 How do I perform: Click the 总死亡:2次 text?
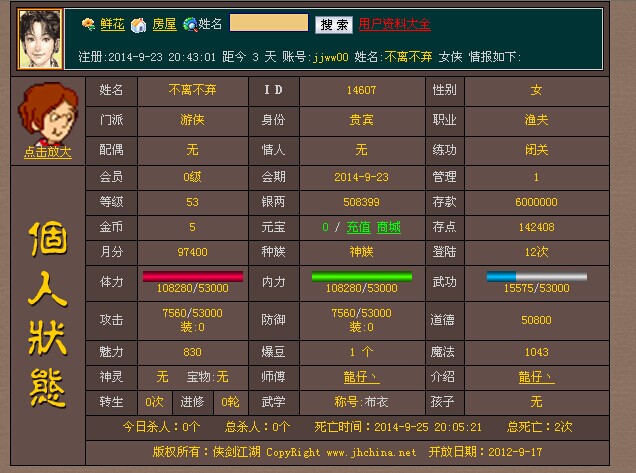tap(539, 427)
